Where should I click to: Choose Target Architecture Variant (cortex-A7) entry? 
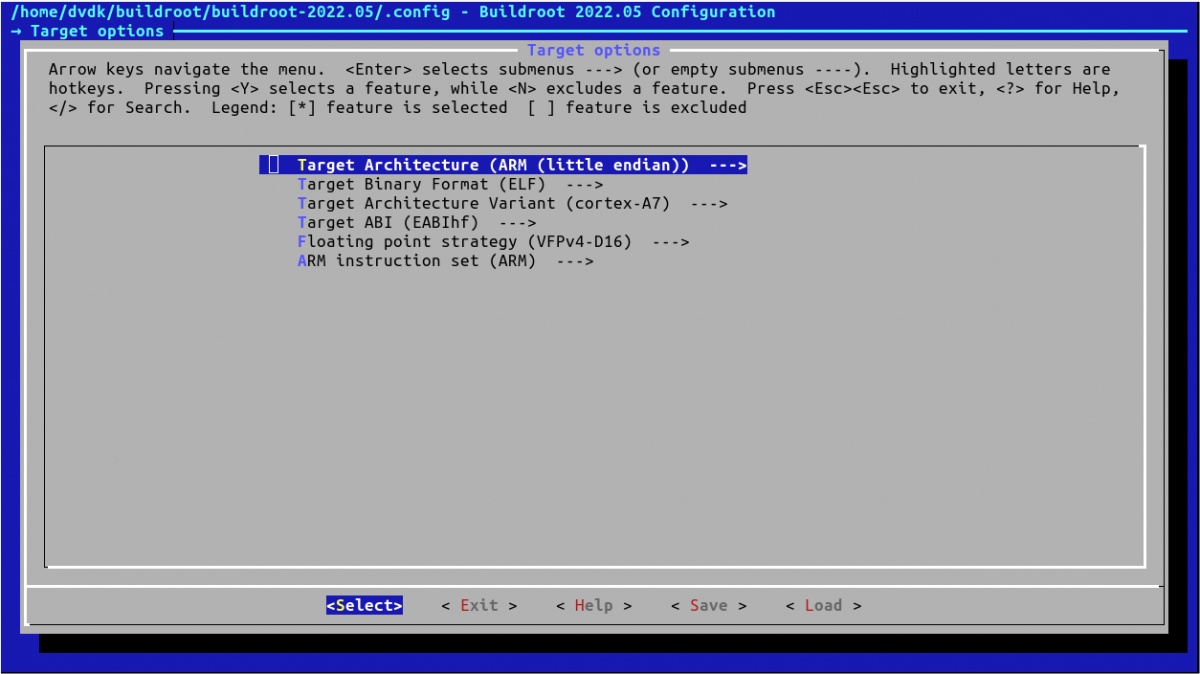click(483, 203)
